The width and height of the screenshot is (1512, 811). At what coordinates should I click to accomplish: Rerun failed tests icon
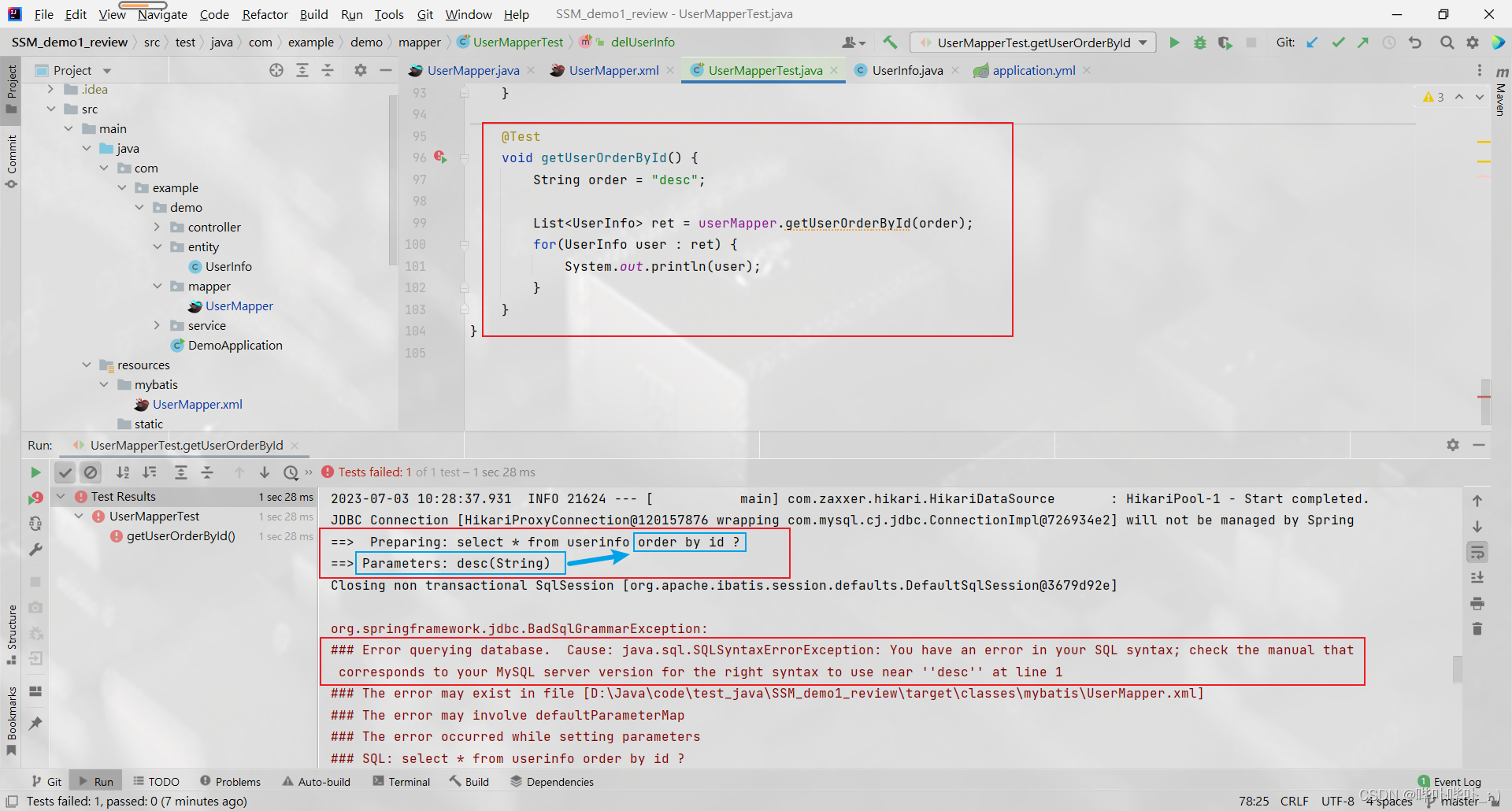pyautogui.click(x=35, y=498)
